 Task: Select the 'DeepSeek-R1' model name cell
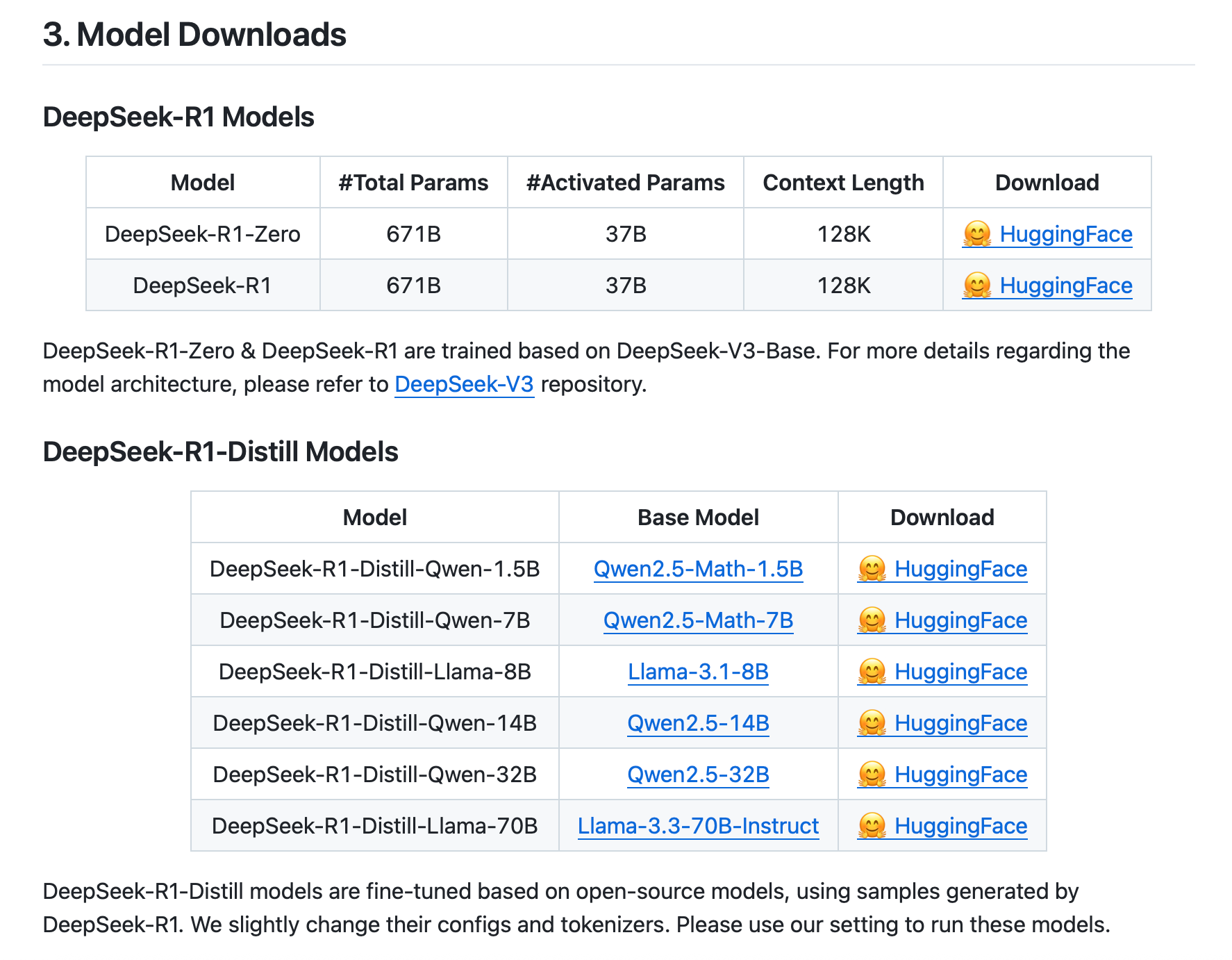tap(203, 285)
